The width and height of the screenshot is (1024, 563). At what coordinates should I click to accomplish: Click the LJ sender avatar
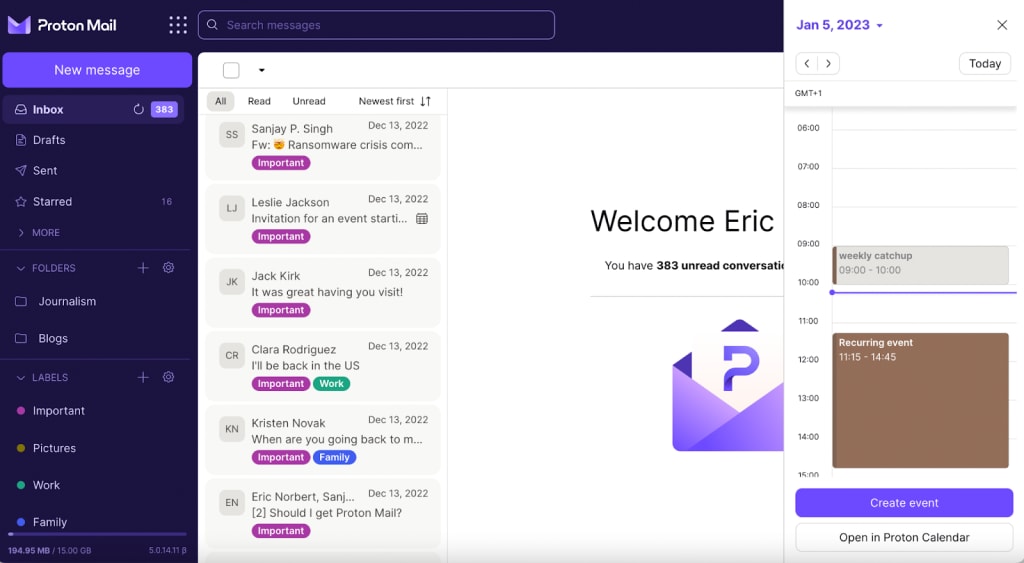(232, 208)
